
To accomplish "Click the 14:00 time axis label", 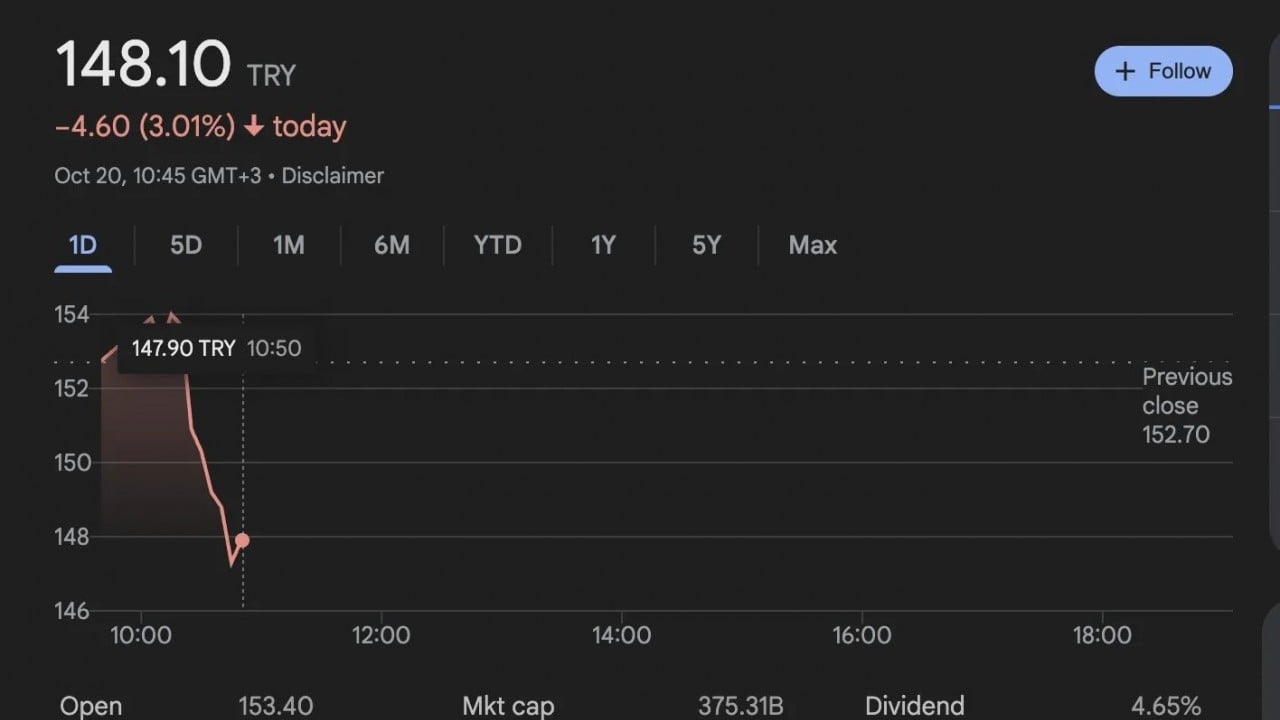I will [x=621, y=635].
